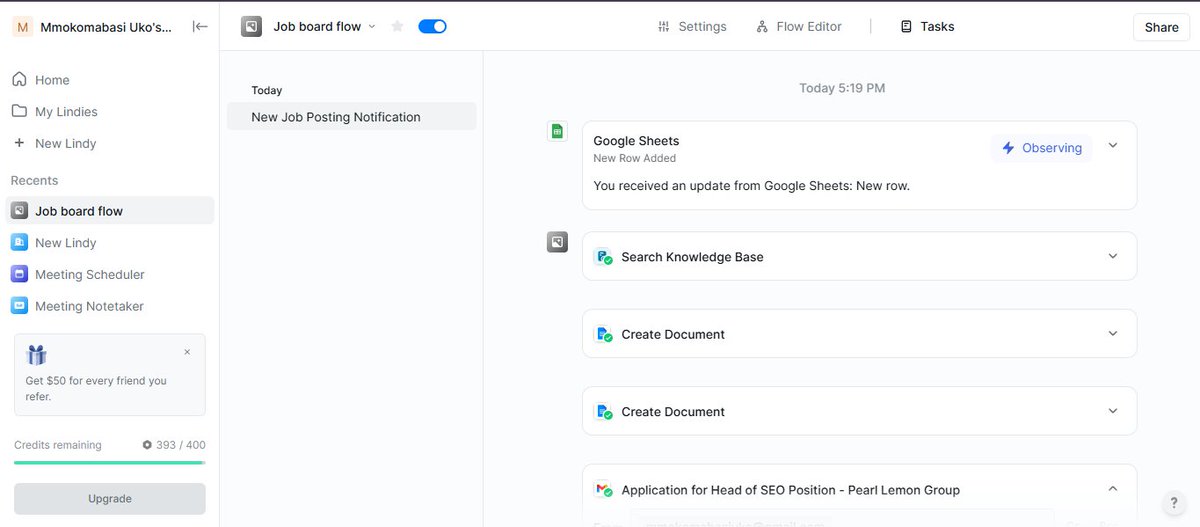Open the Job board flow title dropdown

coord(372,27)
